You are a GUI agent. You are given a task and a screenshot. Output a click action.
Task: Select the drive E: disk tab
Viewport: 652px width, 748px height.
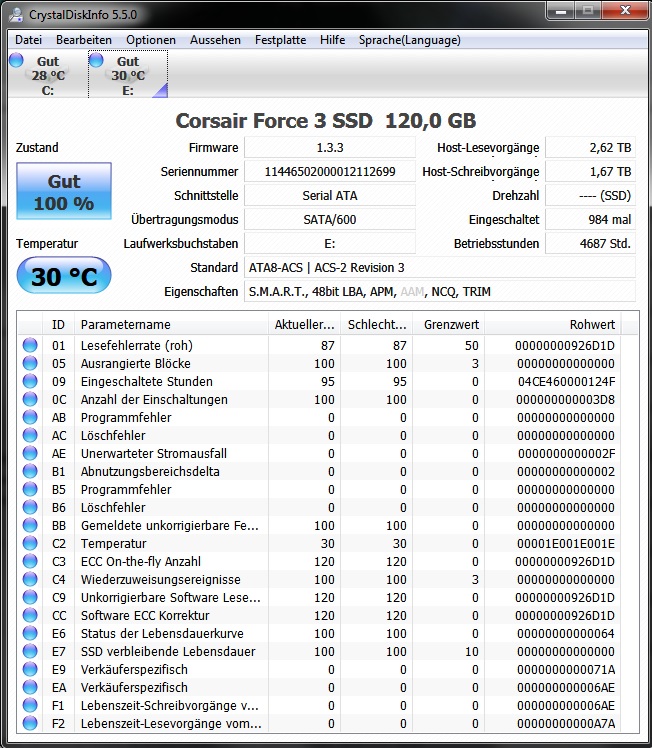128,75
